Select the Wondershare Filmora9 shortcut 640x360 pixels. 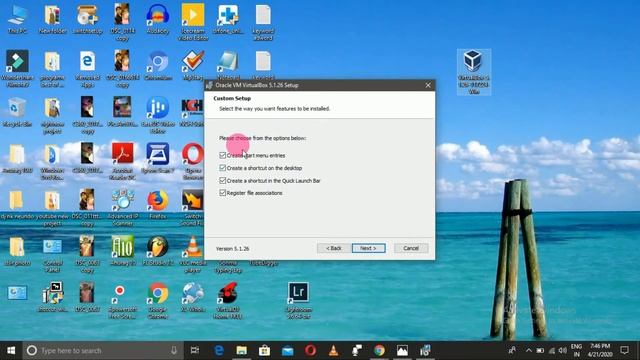(x=17, y=69)
